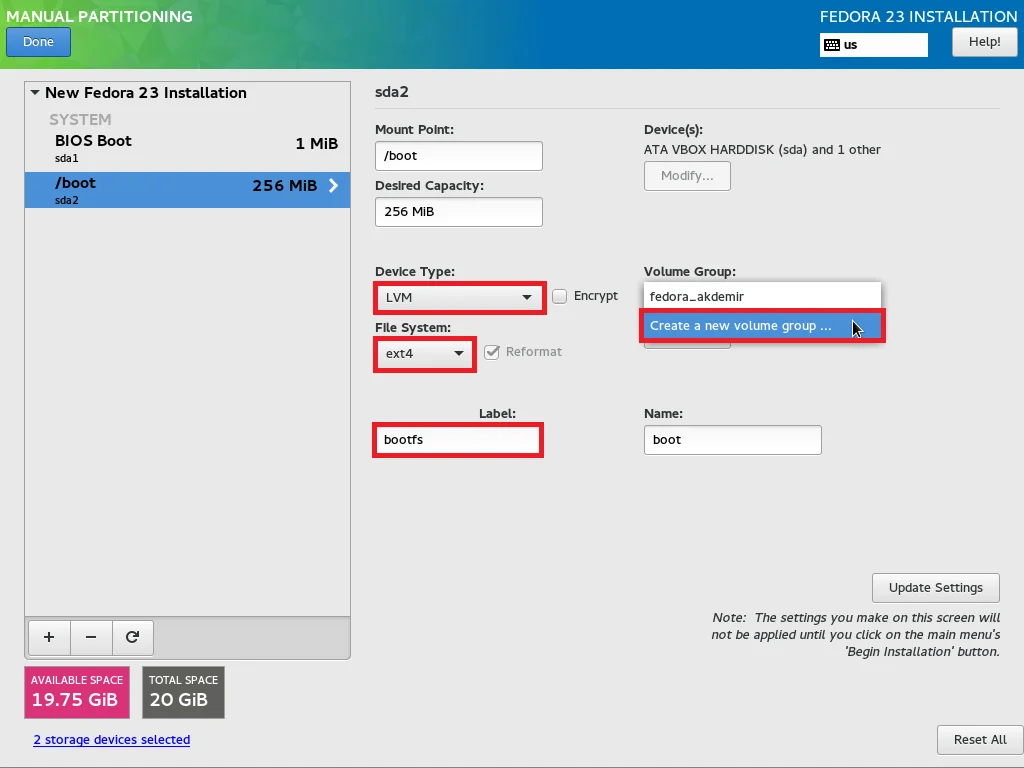Viewport: 1024px width, 768px height.
Task: Click the Label field containing bootfs
Action: coord(458,440)
